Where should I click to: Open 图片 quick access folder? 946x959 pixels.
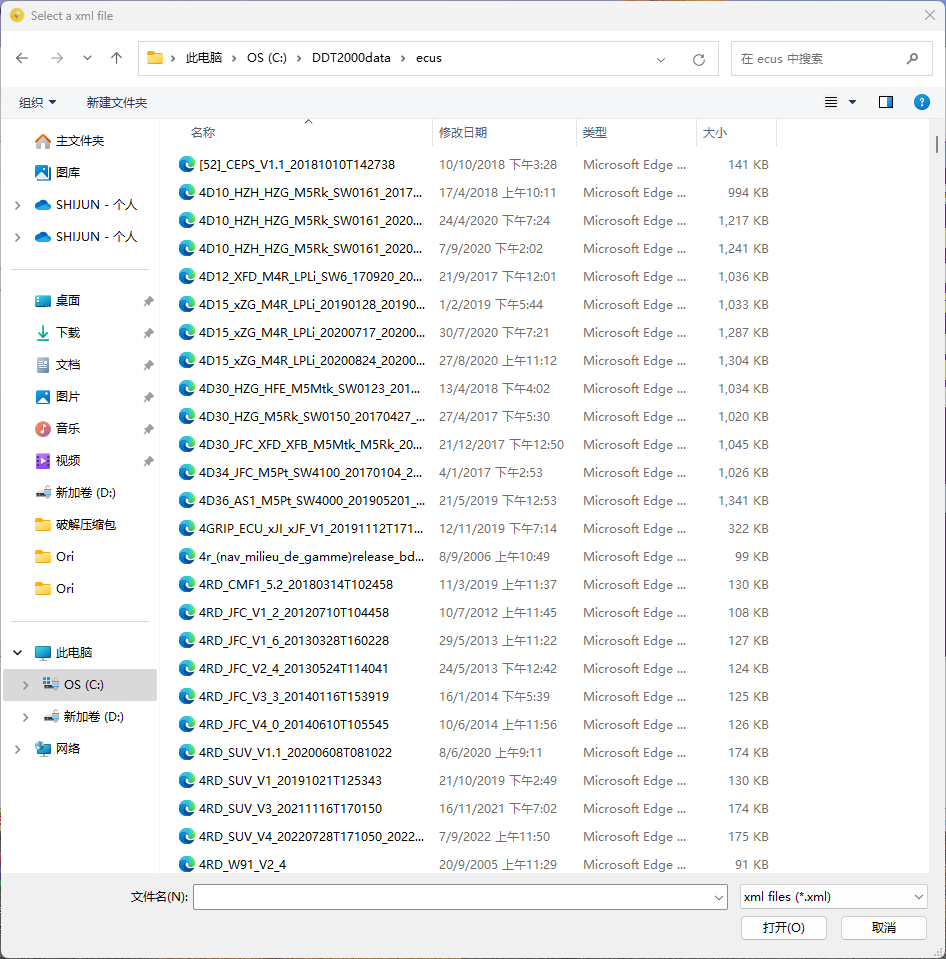tap(68, 396)
